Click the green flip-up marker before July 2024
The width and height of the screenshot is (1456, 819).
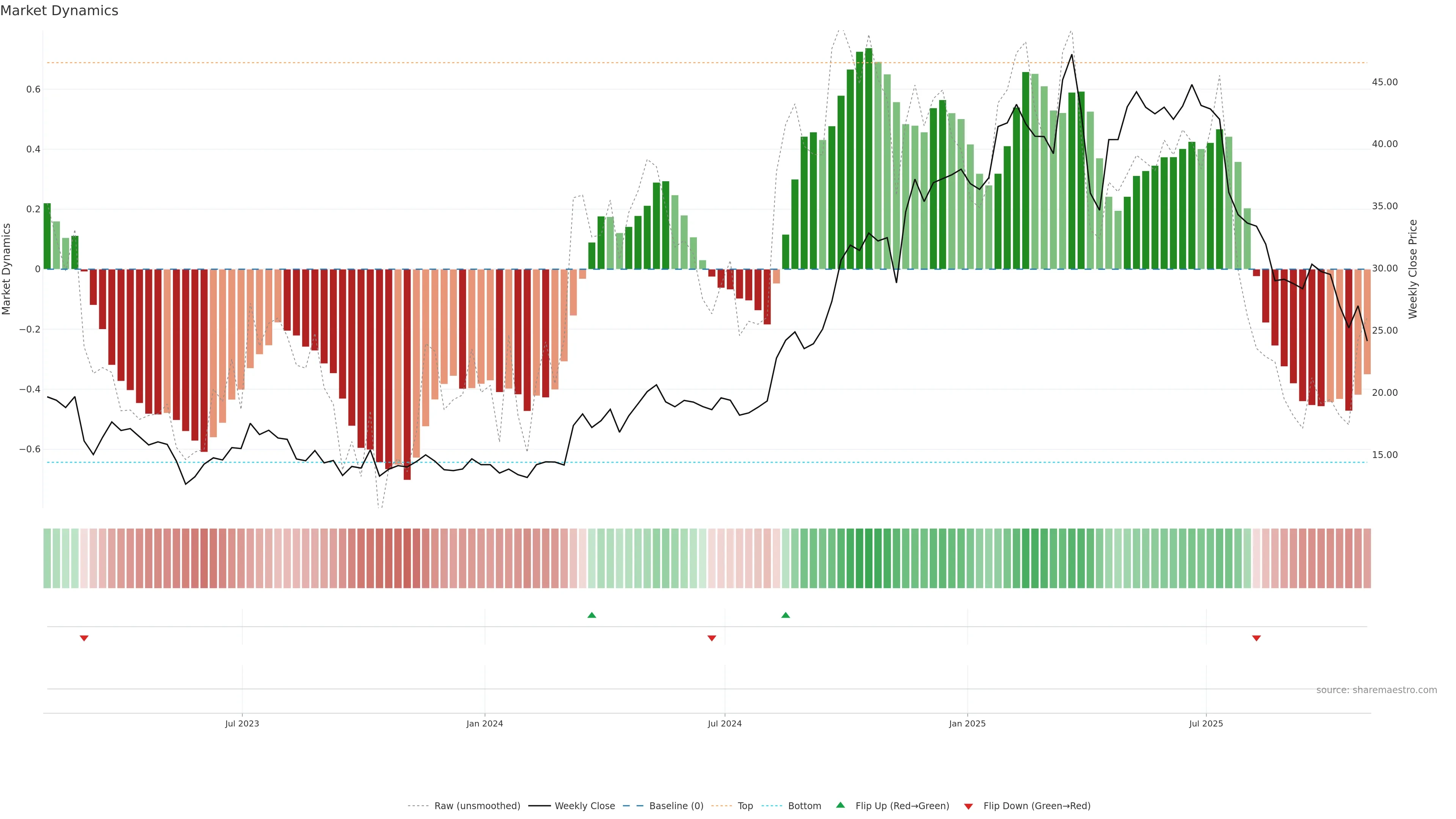(592, 615)
